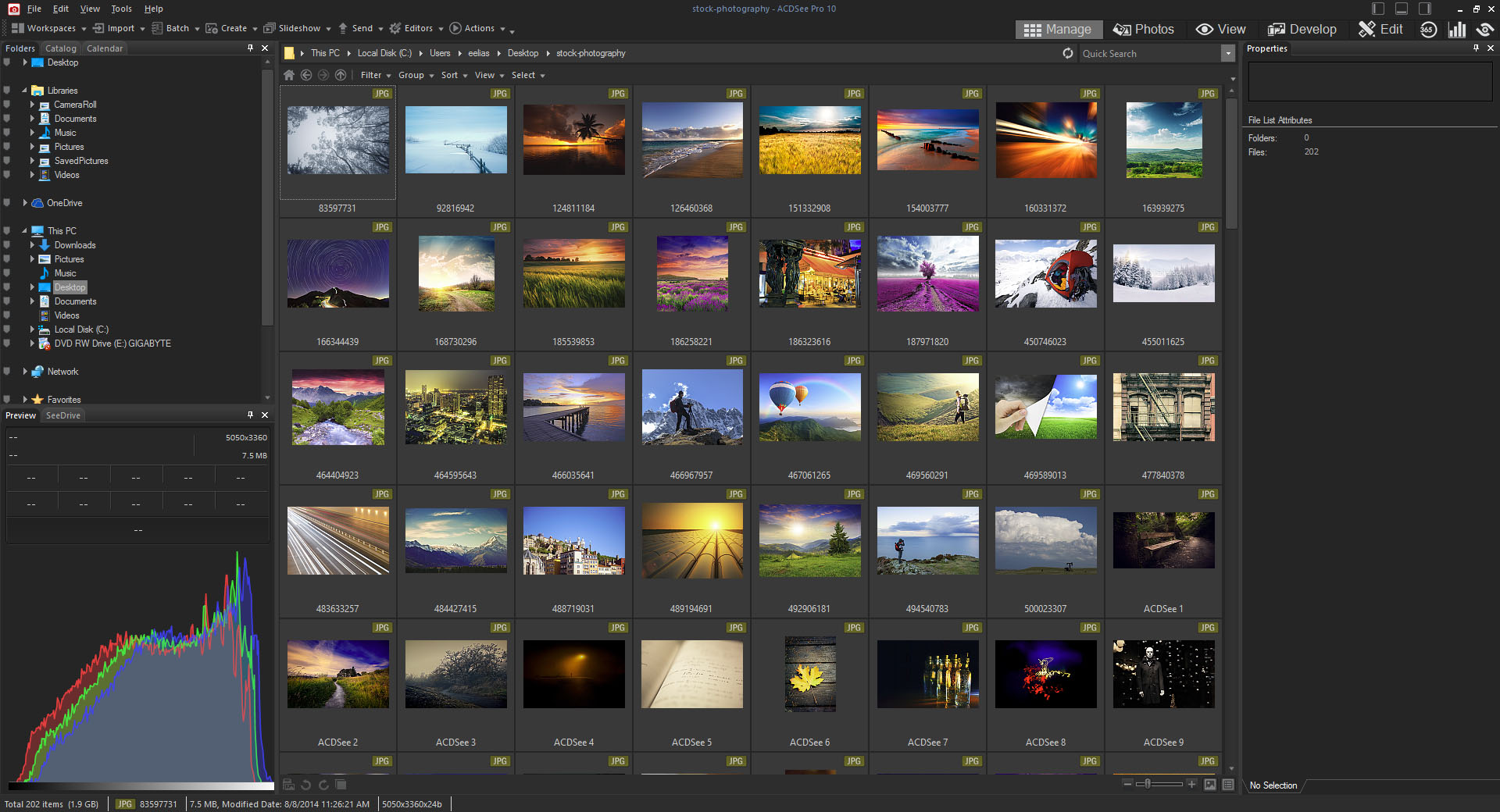The height and width of the screenshot is (812, 1500).
Task: Click the Home icon in navigation bar
Action: [289, 75]
